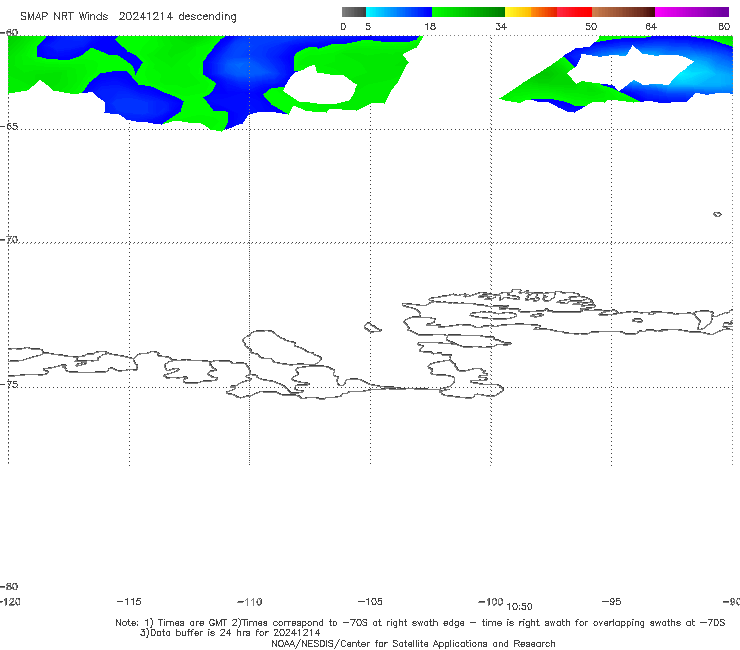Click the NOAA/NESDIS credit line

tap(413, 643)
